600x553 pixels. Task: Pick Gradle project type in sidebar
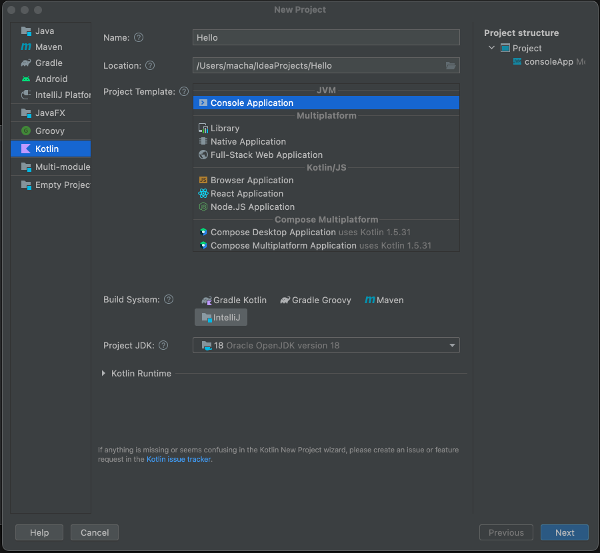click(x=51, y=63)
